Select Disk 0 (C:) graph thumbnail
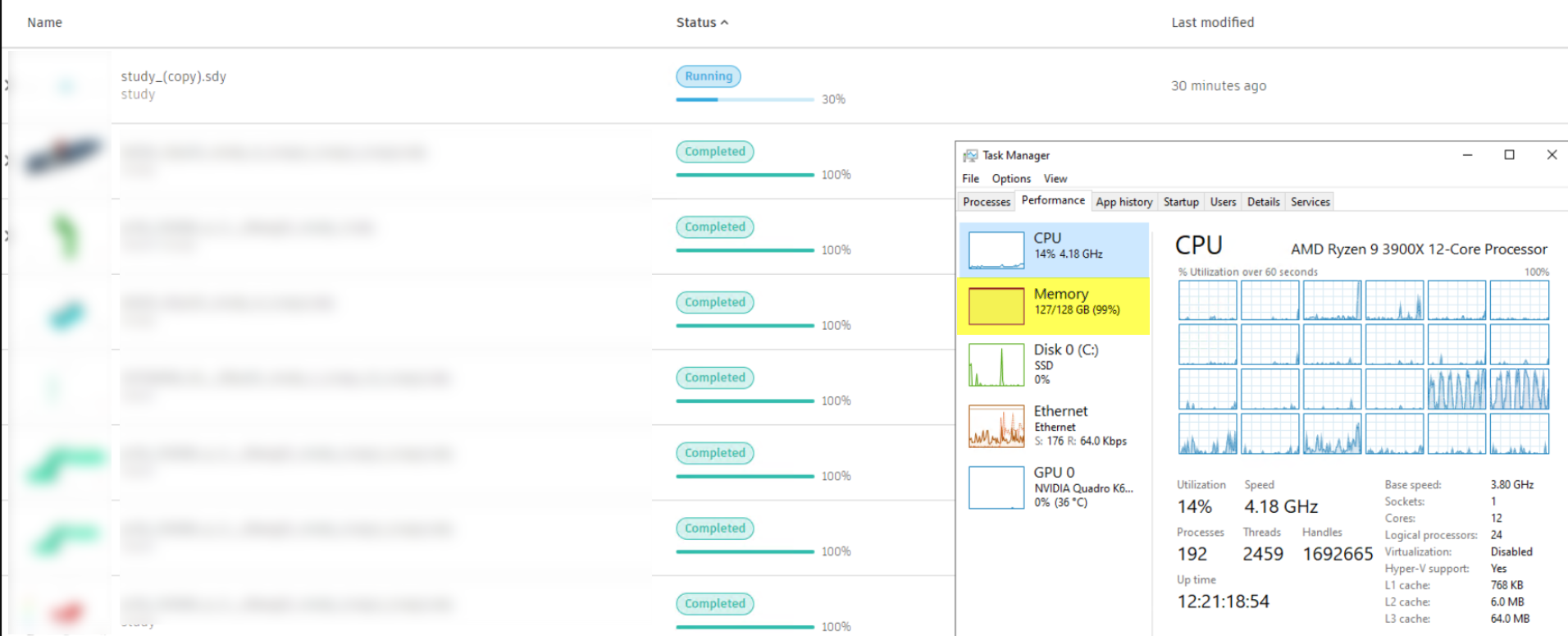This screenshot has height=636, width=1568. click(996, 364)
